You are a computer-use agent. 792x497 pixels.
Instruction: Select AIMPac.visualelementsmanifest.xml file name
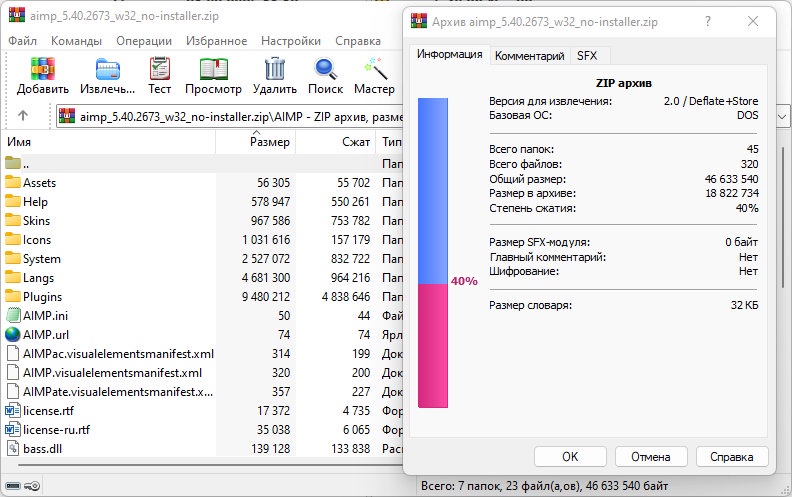[118, 354]
